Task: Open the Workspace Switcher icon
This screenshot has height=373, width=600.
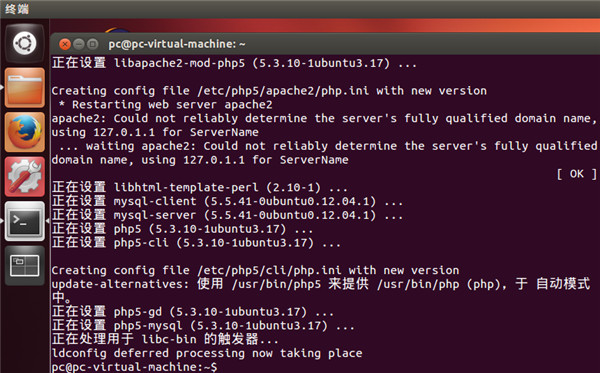Action: (x=24, y=265)
